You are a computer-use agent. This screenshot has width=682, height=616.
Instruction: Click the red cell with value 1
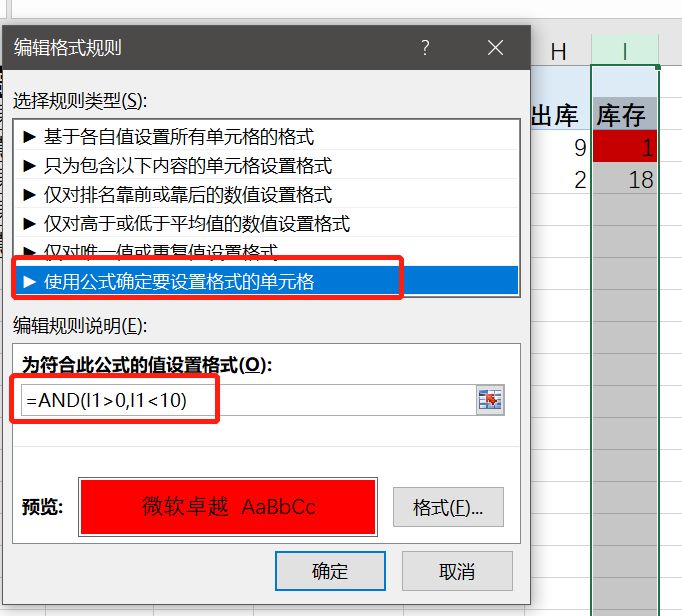point(625,146)
